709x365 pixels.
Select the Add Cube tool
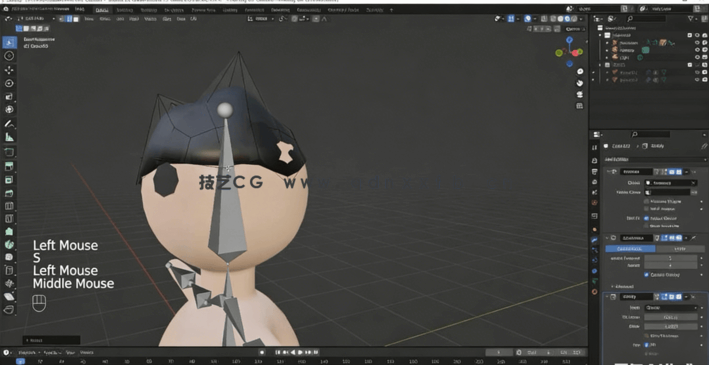[9, 152]
